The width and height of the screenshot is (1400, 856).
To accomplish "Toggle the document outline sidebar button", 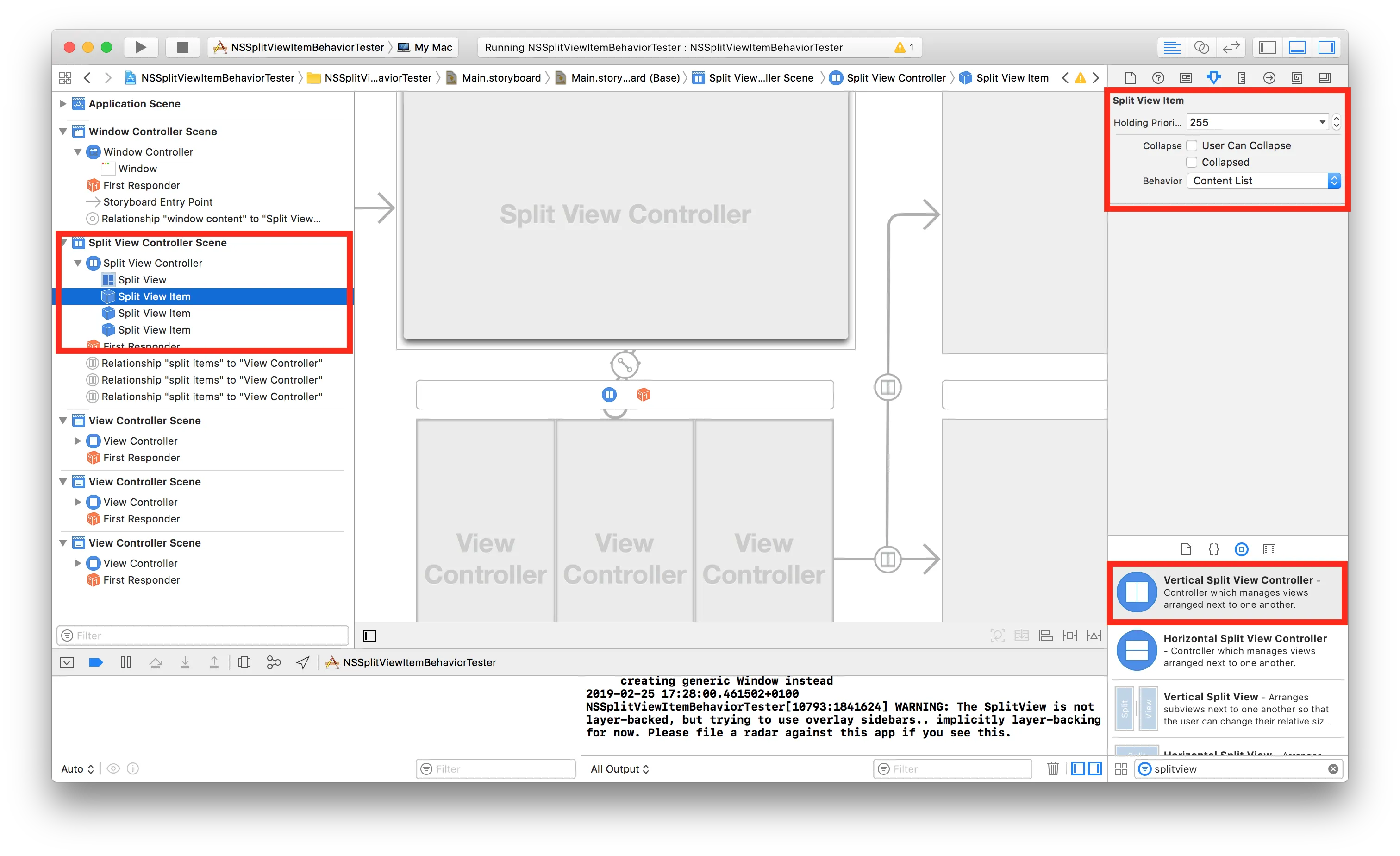I will [x=369, y=636].
